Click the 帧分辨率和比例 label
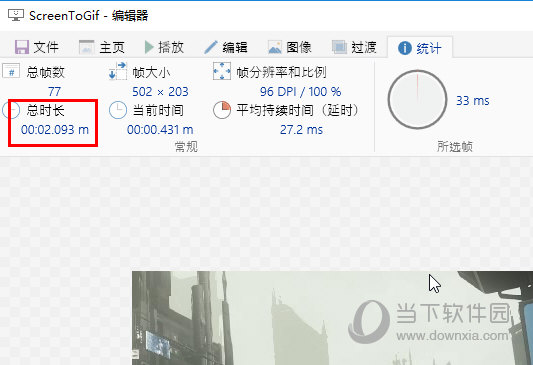Viewport: 533px width, 365px height. tap(281, 72)
